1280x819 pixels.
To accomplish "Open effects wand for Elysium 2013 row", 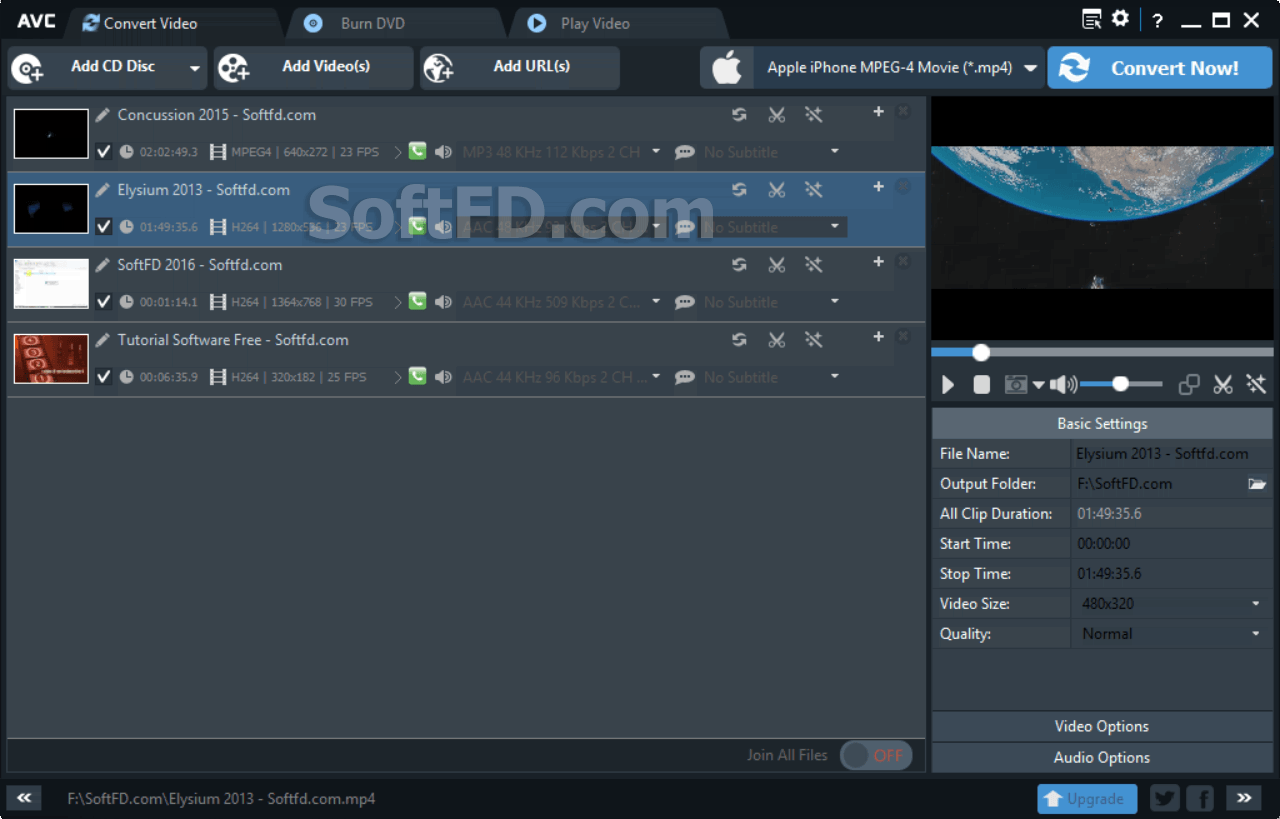I will click(814, 189).
